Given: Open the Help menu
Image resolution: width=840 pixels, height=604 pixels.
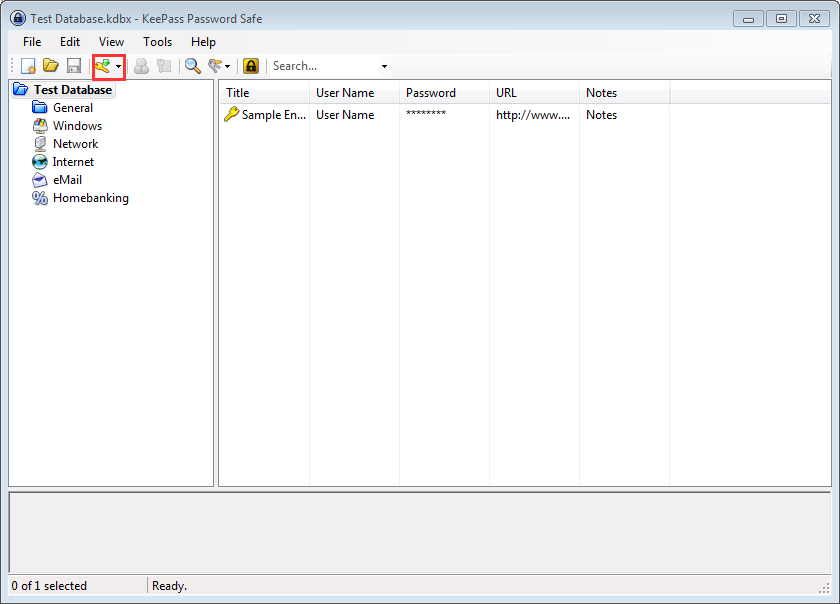Looking at the screenshot, I should pyautogui.click(x=204, y=42).
